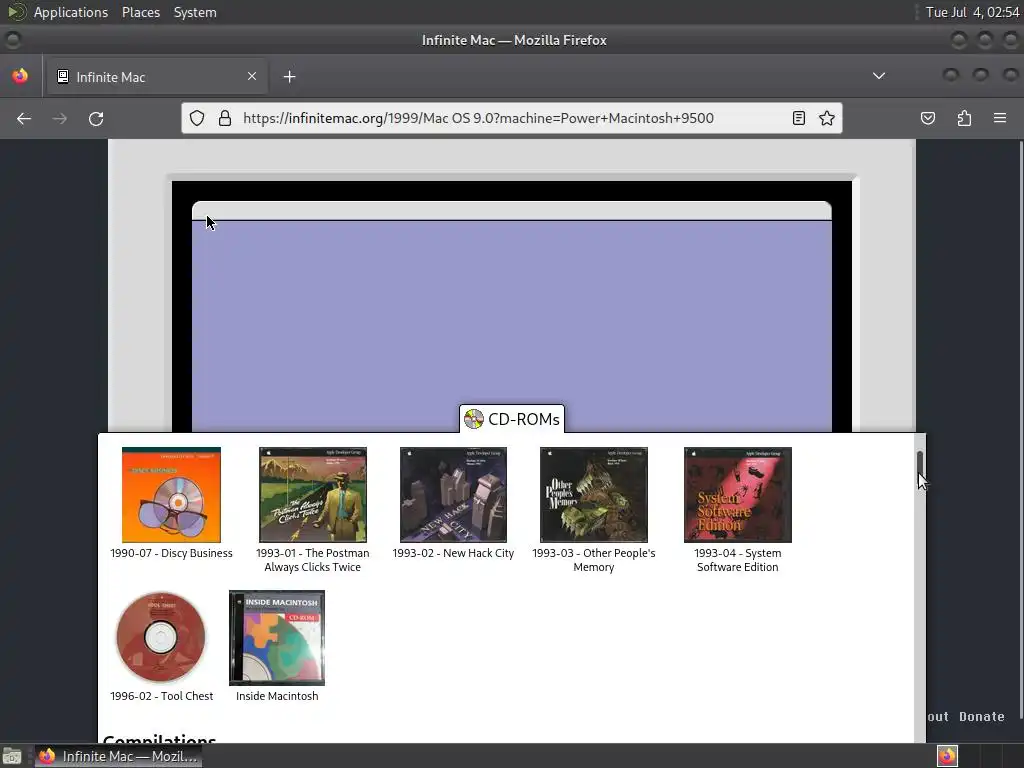Select the New Hack City CD cover
This screenshot has width=1024, height=768.
453,495
